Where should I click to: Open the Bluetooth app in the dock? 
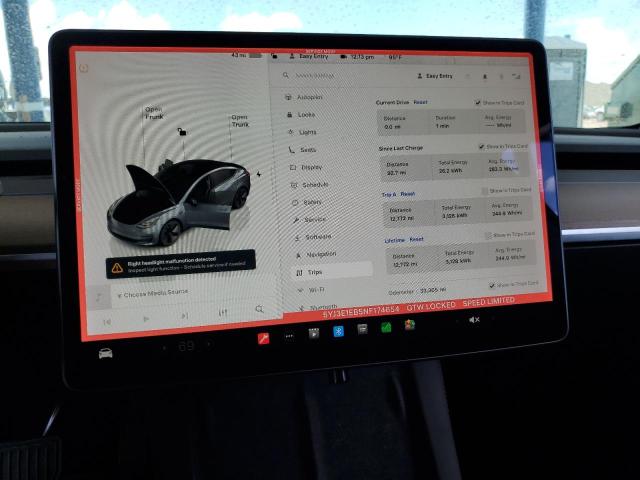point(338,331)
